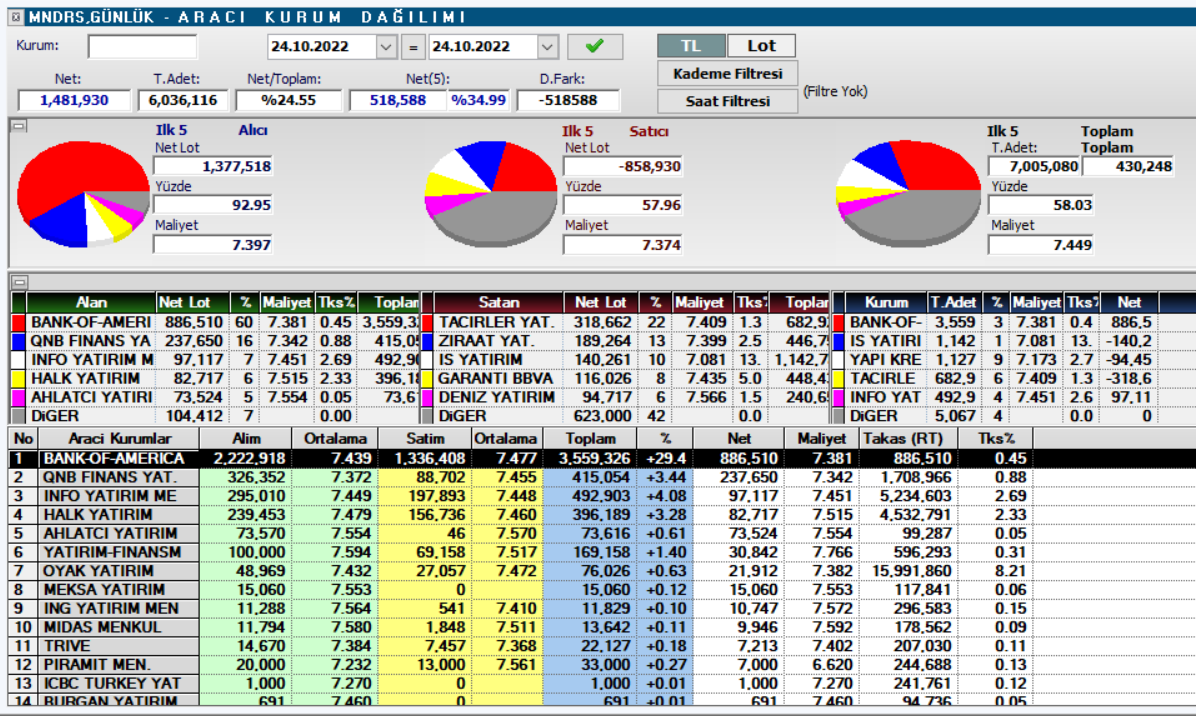
Task: Select AHLATCI YATIRIM in main table
Action: point(602,533)
